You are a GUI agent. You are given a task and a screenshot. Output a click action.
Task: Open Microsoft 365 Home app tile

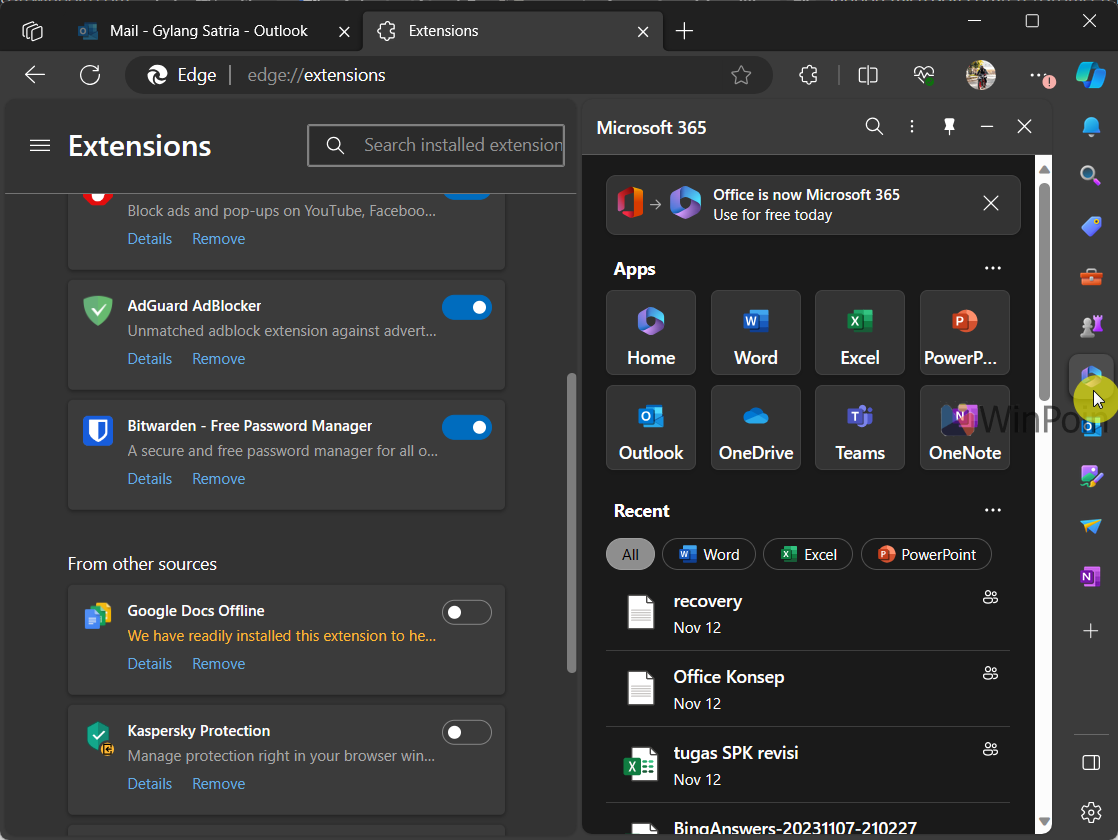pos(651,332)
